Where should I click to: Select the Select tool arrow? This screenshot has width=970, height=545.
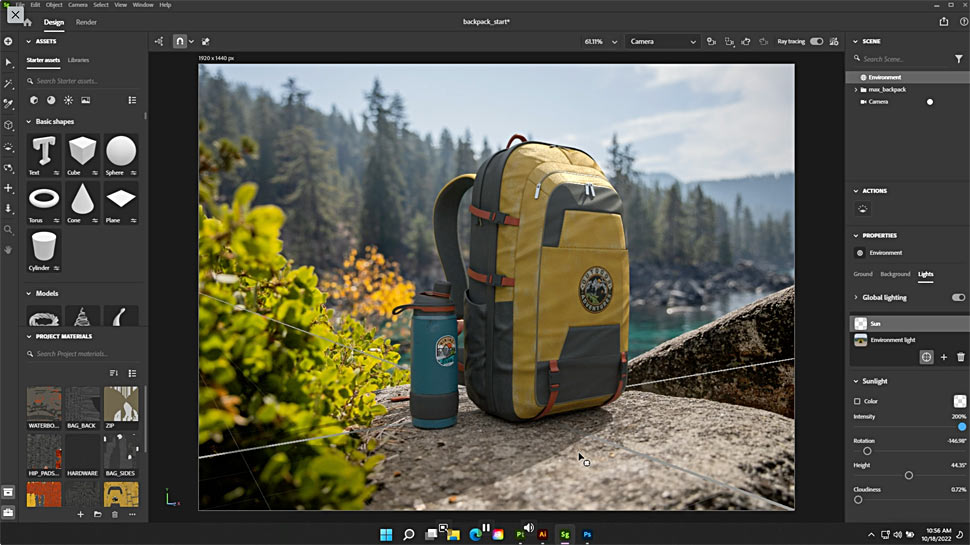[x=8, y=62]
